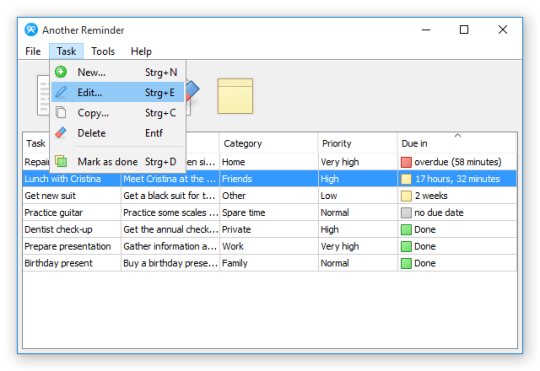This screenshot has height=371, width=540.
Task: Click the Home category cell
Action: point(269,162)
